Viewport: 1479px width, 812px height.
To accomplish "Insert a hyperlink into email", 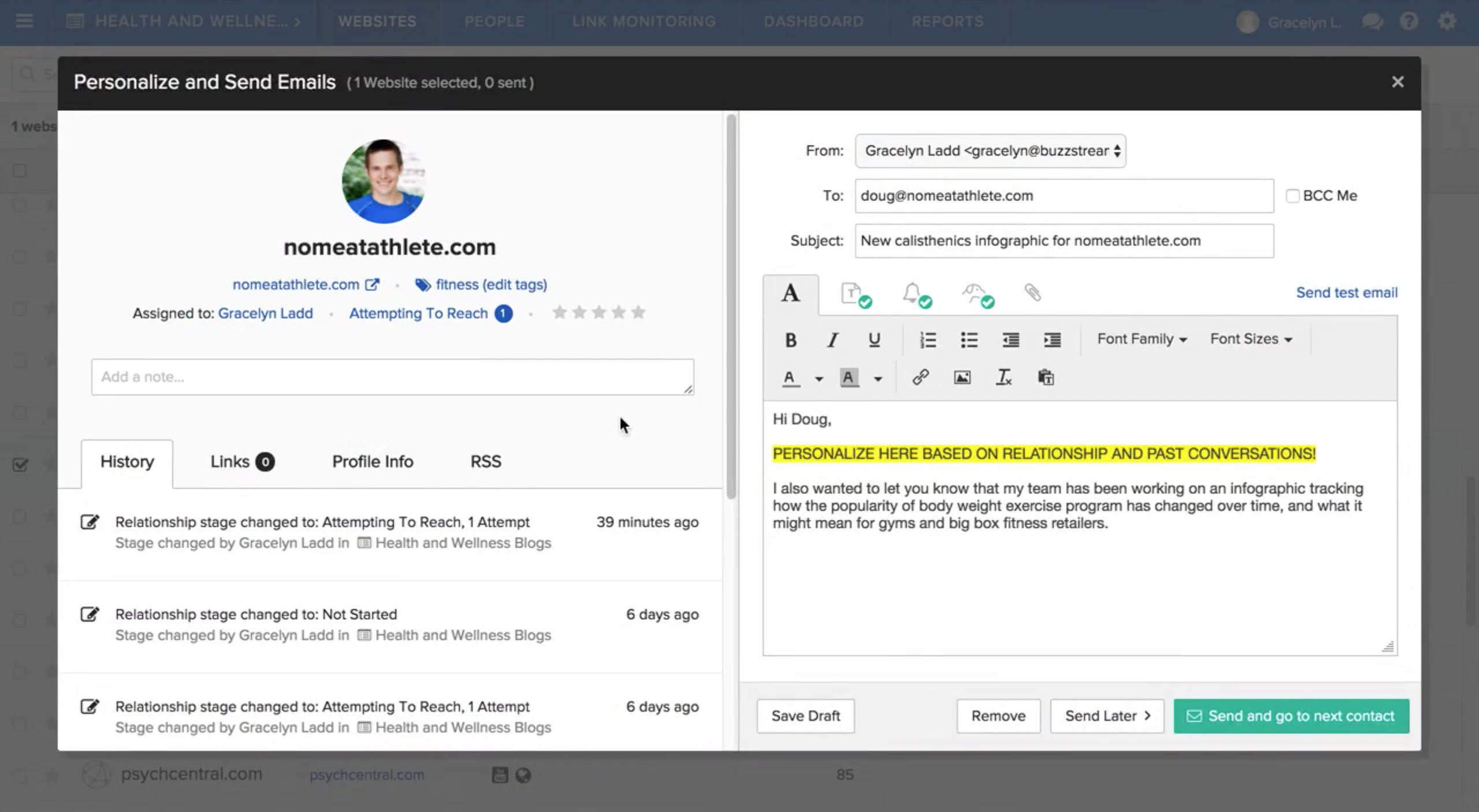I will click(x=920, y=378).
